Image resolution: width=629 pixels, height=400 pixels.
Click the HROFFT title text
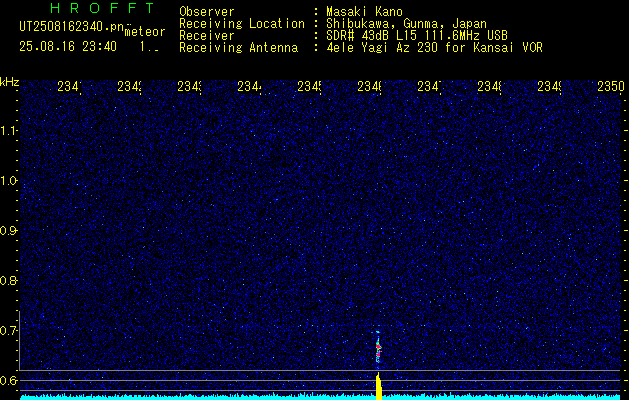click(x=103, y=8)
